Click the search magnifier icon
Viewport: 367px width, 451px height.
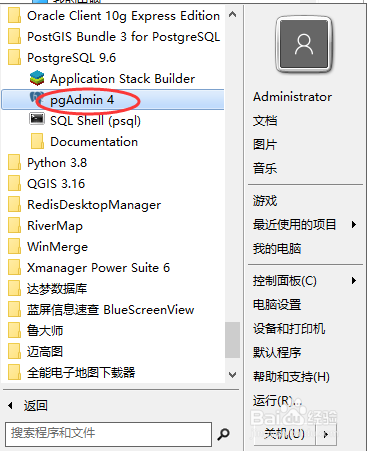click(223, 434)
